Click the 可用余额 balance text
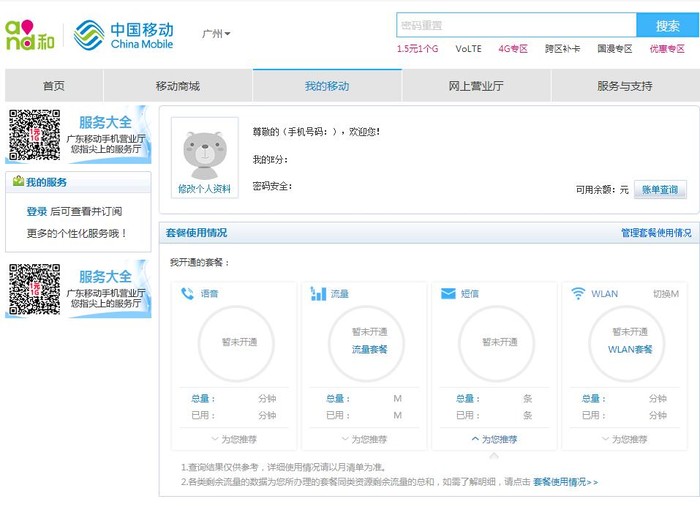 602,190
